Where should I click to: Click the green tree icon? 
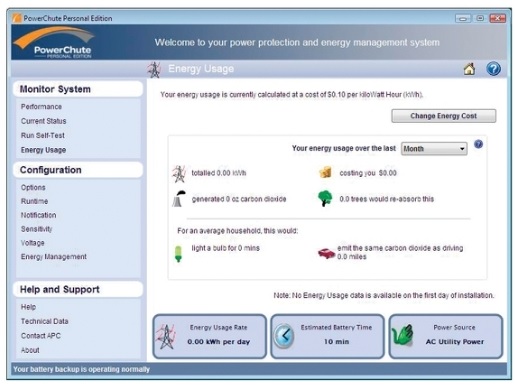click(x=325, y=198)
